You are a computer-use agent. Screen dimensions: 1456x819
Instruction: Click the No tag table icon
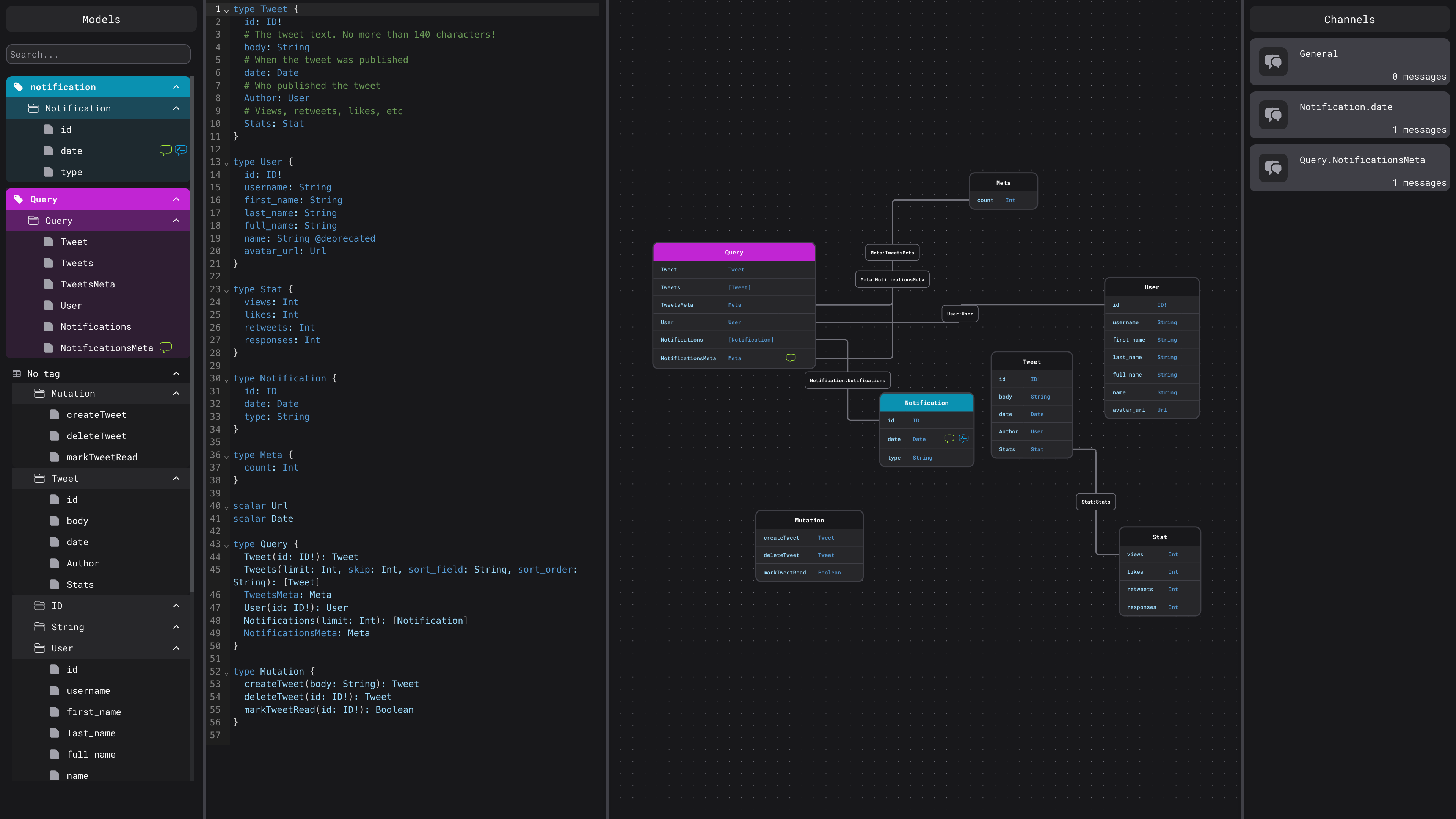pos(17,373)
